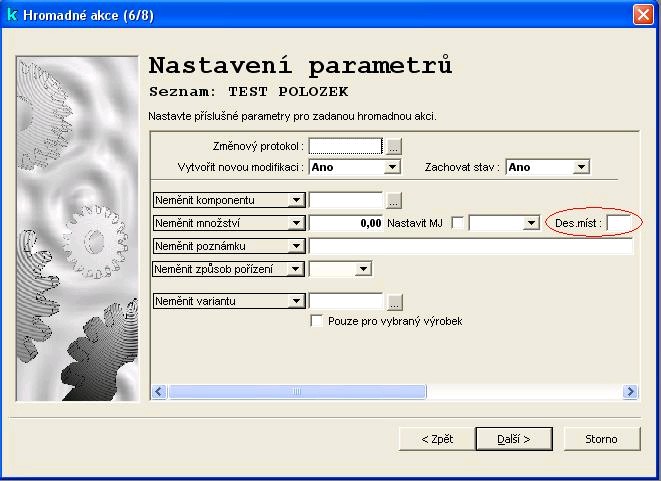Close the Hromadné akce dialog

(x=643, y=15)
